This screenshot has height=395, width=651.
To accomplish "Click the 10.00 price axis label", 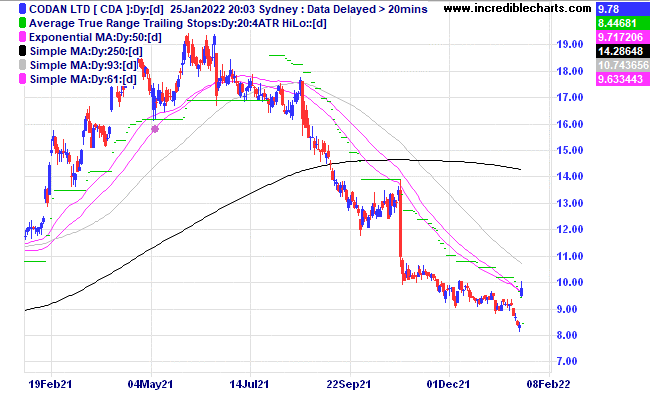I will click(x=570, y=282).
